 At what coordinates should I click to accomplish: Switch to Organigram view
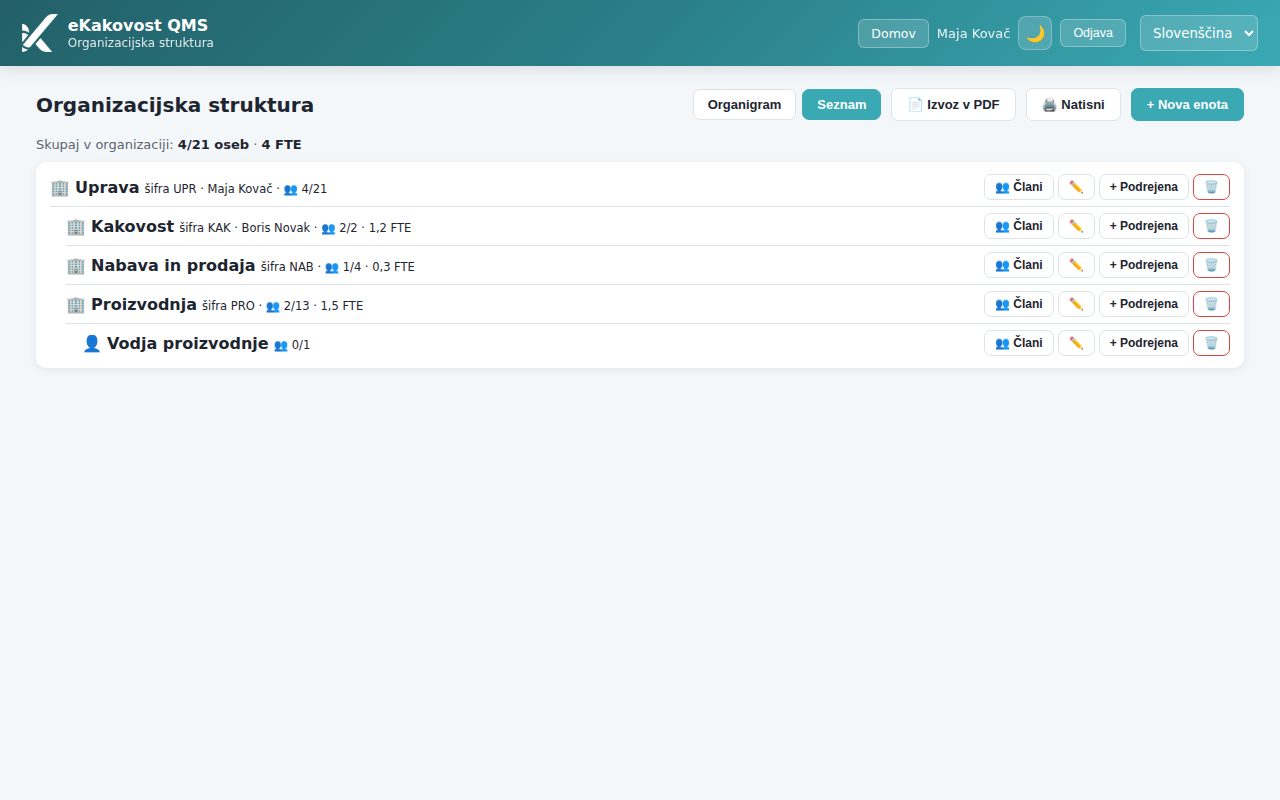coord(744,105)
